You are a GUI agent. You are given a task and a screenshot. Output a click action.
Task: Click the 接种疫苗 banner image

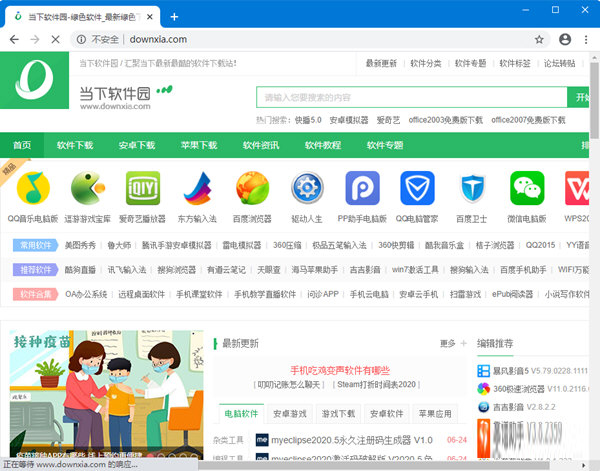pos(106,395)
